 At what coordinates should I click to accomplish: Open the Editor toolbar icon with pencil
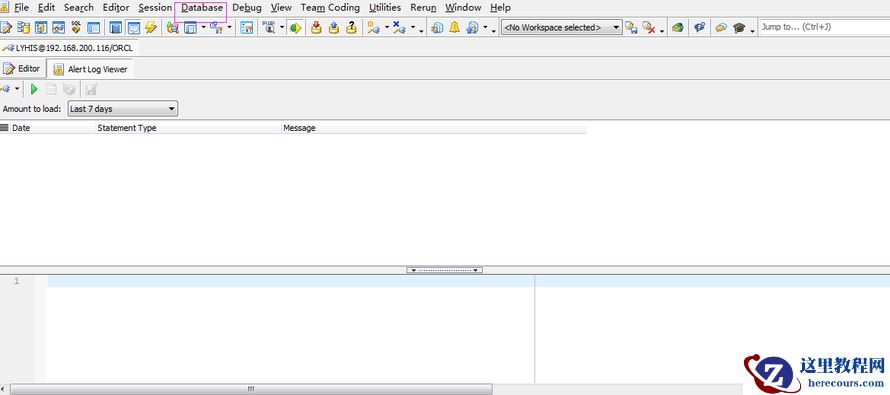click(x=6, y=27)
